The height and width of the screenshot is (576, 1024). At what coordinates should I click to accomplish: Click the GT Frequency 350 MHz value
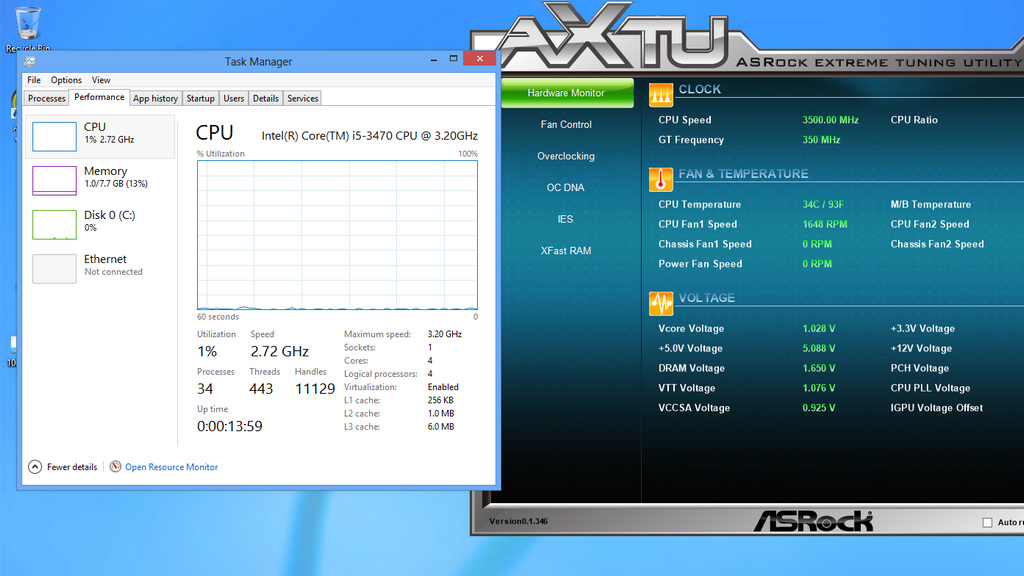point(821,140)
